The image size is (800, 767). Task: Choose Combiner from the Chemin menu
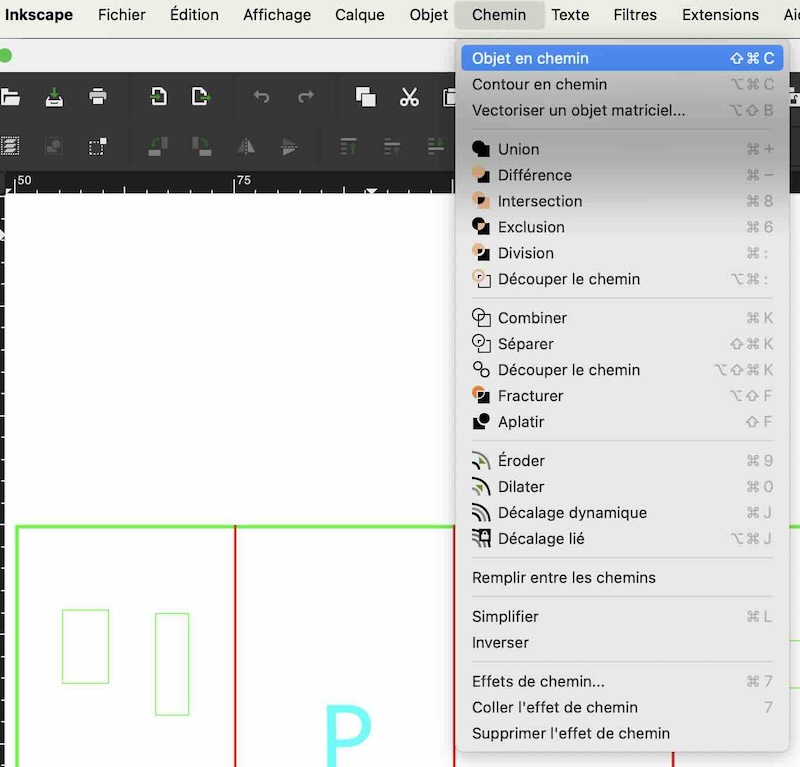[622, 318]
